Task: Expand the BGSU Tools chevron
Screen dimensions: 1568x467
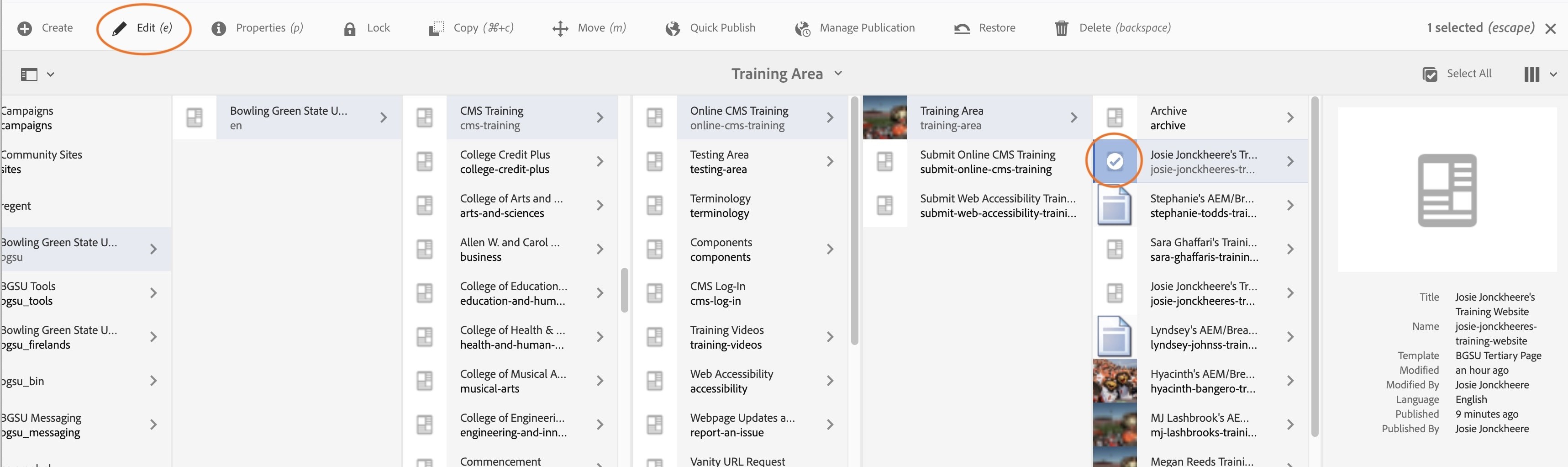Action: [153, 293]
